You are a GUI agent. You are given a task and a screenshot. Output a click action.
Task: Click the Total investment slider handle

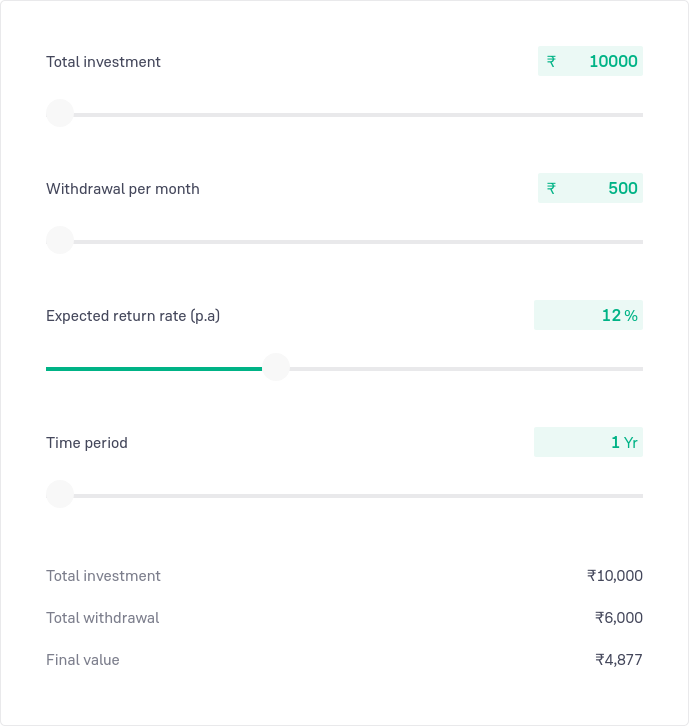60,113
